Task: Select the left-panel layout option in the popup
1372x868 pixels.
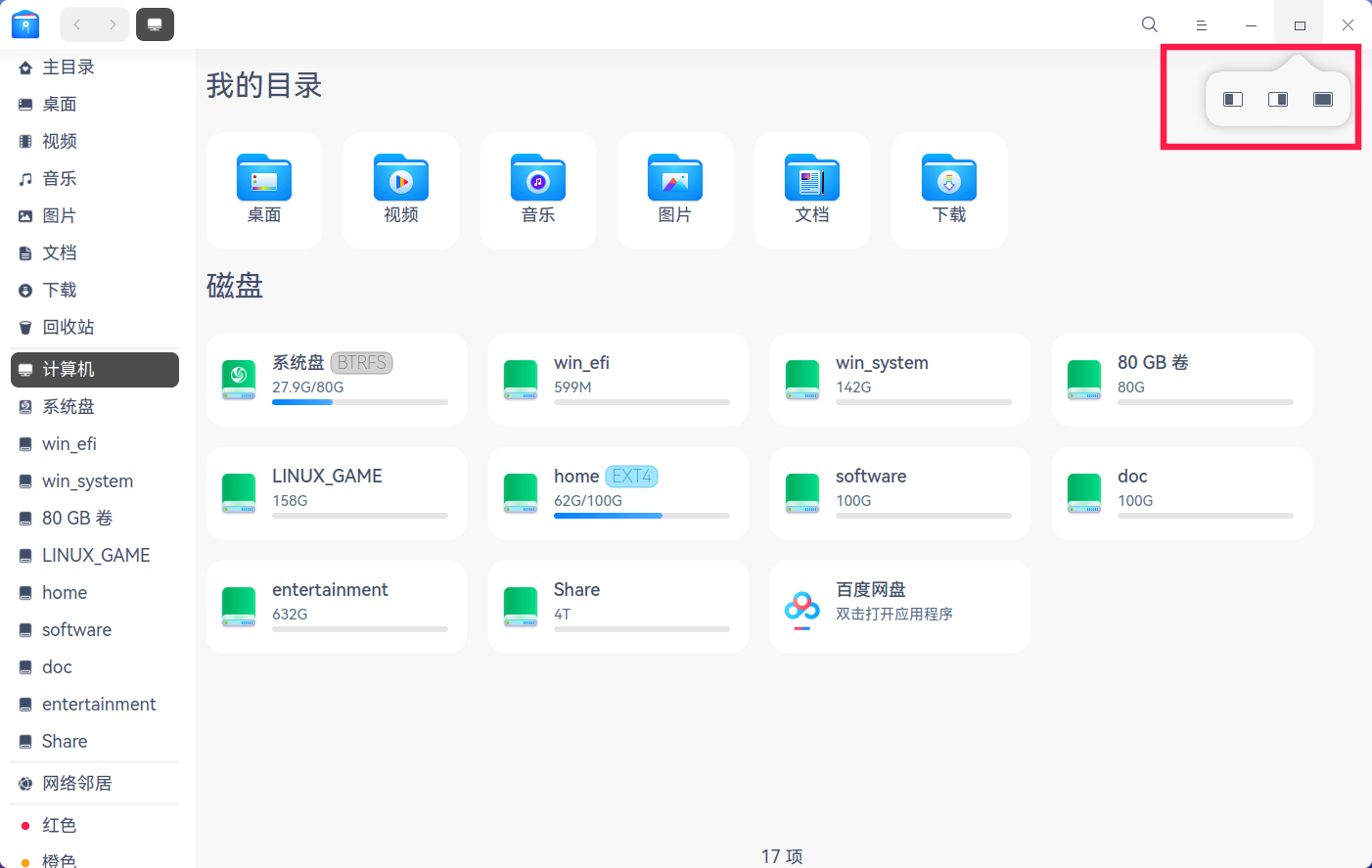Action: (1232, 98)
